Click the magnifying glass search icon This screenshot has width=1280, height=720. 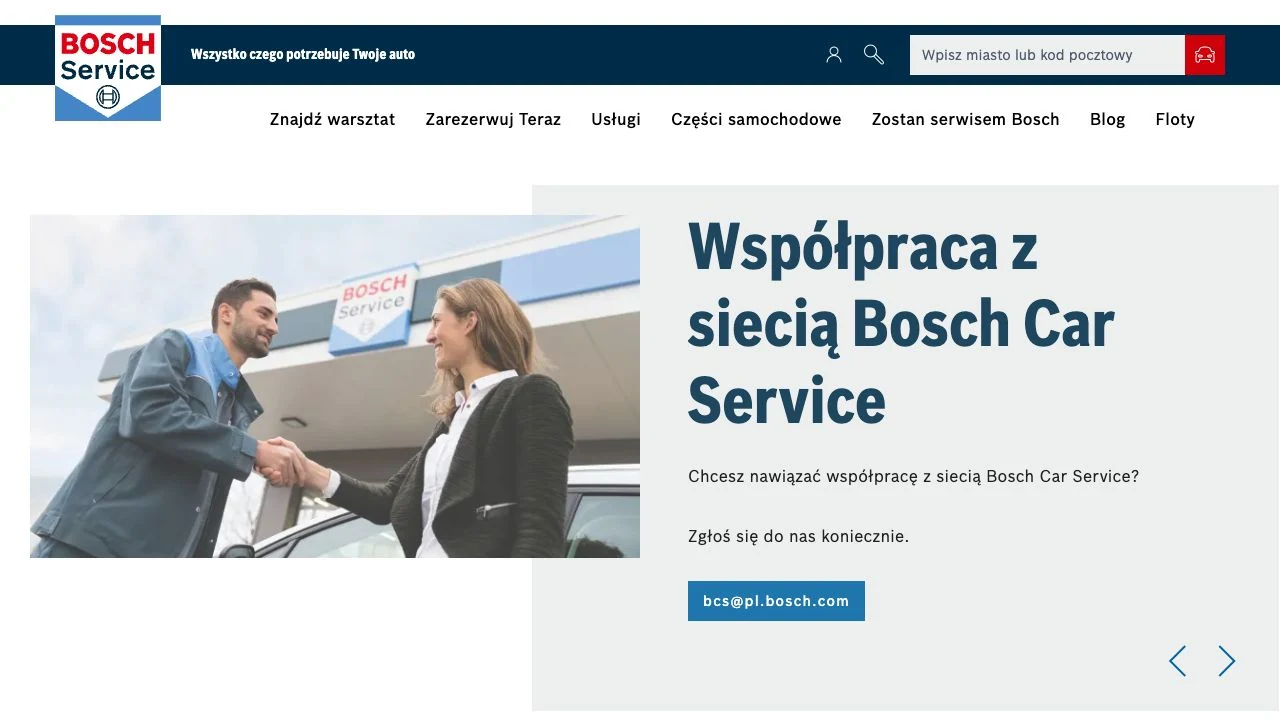point(874,55)
